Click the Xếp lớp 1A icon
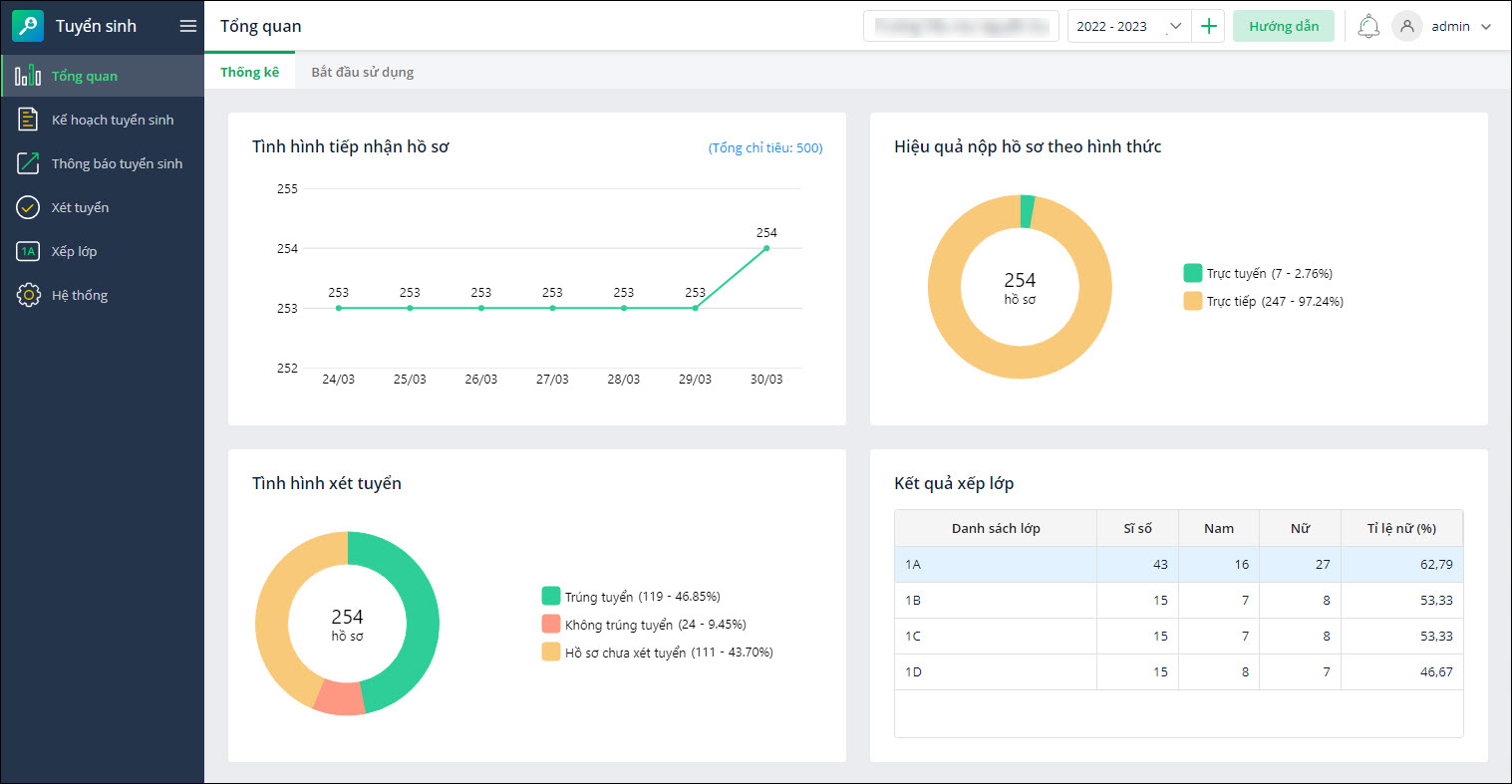This screenshot has height=784, width=1512. point(28,251)
